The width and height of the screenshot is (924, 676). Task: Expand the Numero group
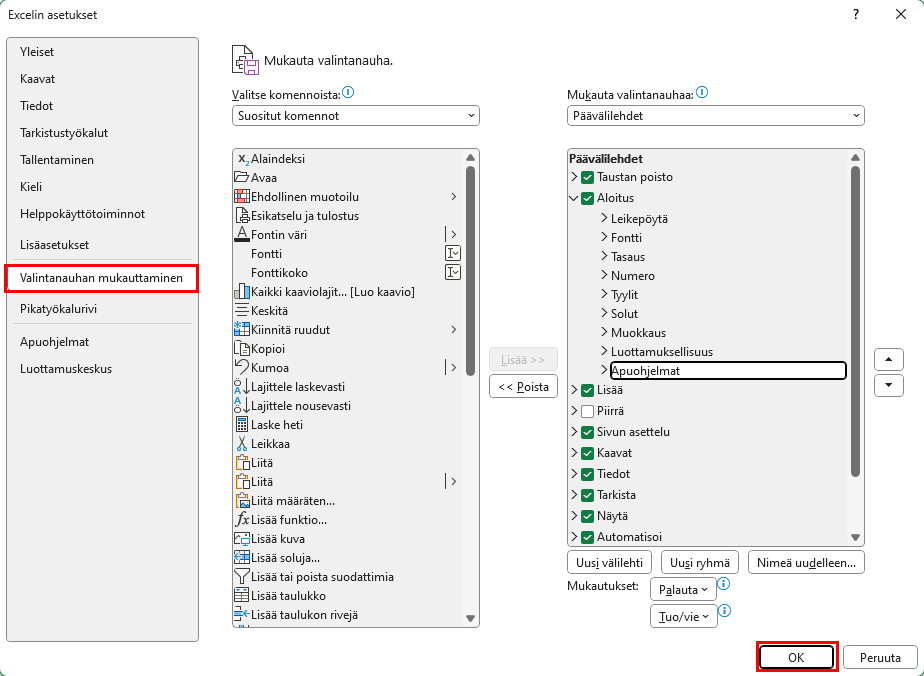coord(604,275)
